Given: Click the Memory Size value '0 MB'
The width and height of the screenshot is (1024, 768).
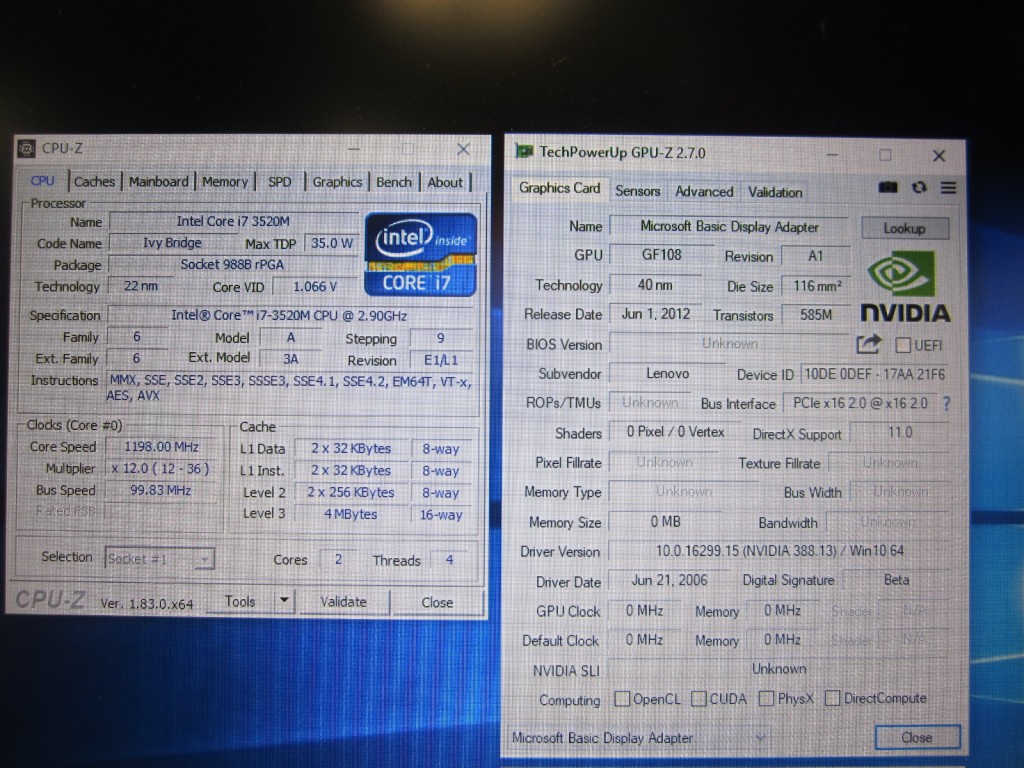Looking at the screenshot, I should 665,522.
